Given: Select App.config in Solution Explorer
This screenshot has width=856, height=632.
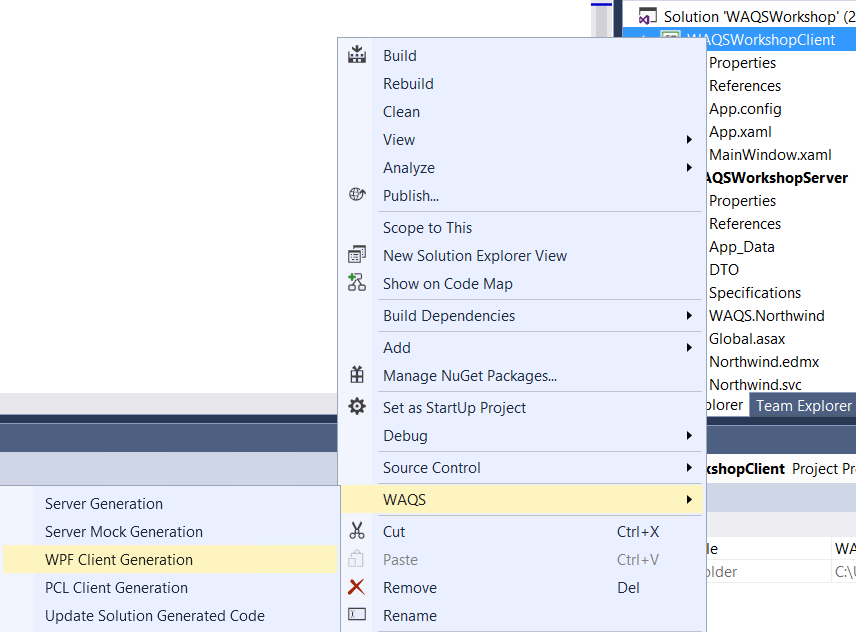Looking at the screenshot, I should [x=745, y=109].
